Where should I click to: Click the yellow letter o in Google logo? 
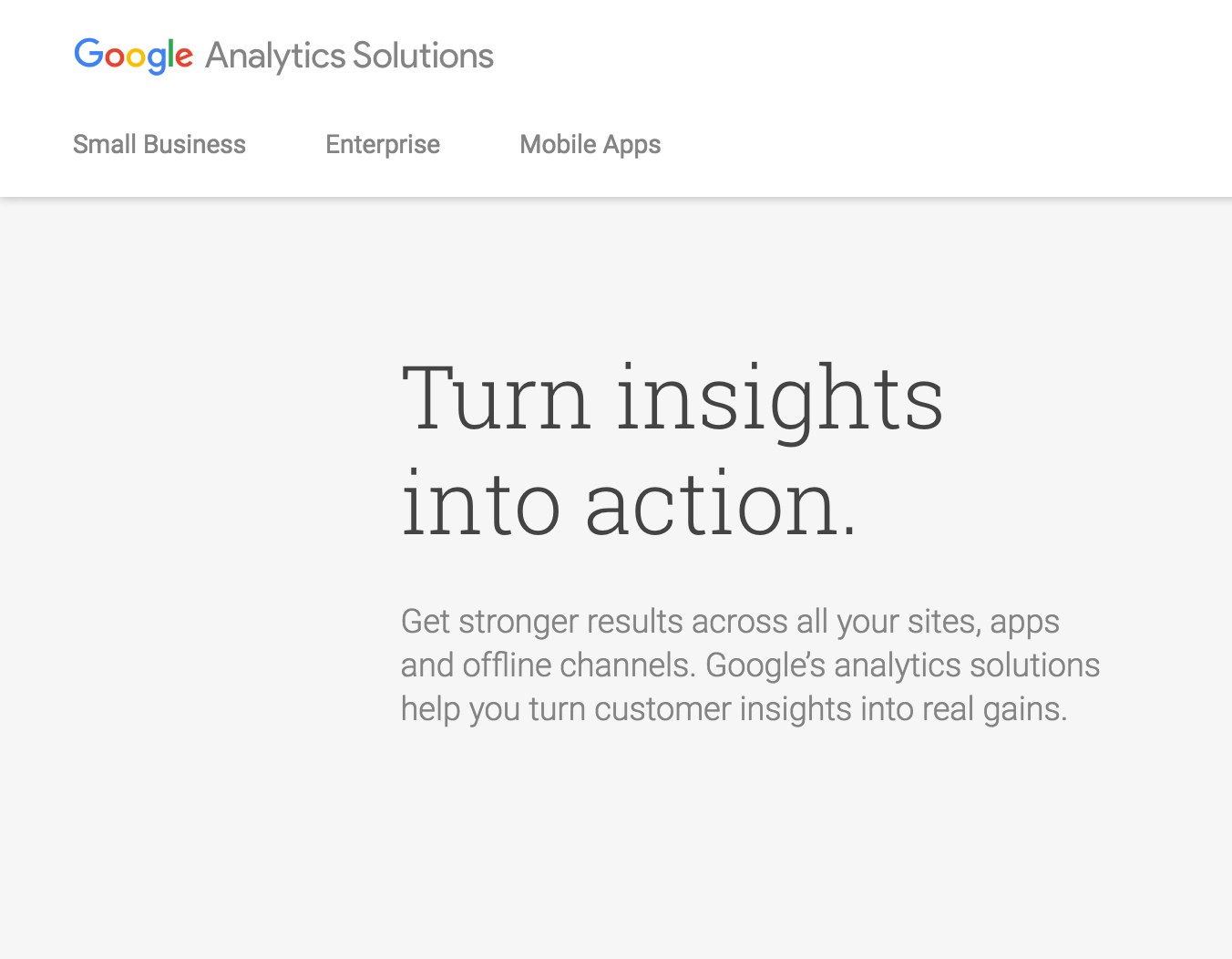pyautogui.click(x=135, y=57)
